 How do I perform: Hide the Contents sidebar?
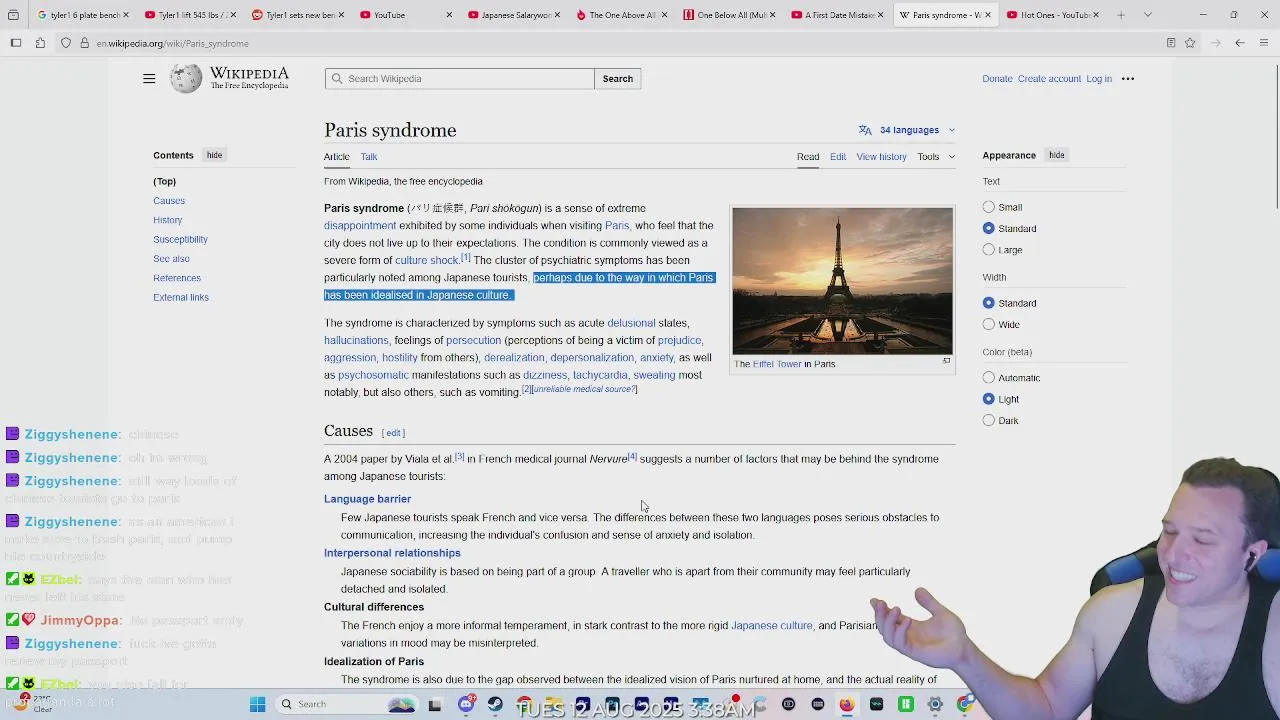coord(214,155)
